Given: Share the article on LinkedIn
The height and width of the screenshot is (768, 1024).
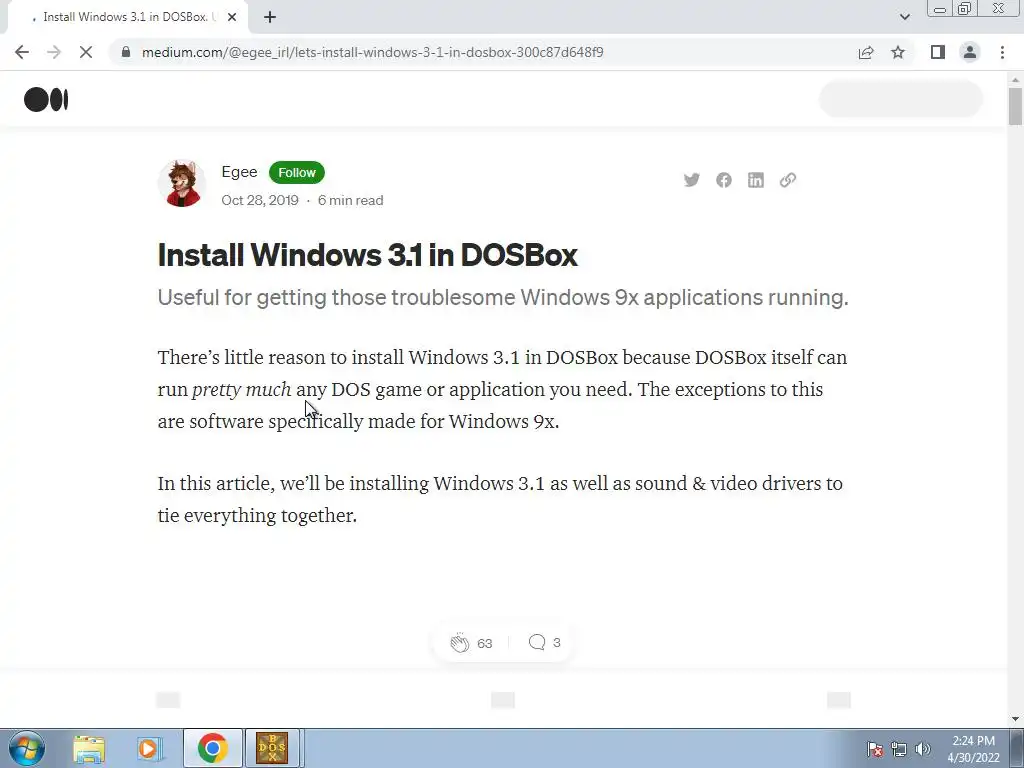Looking at the screenshot, I should coord(756,180).
